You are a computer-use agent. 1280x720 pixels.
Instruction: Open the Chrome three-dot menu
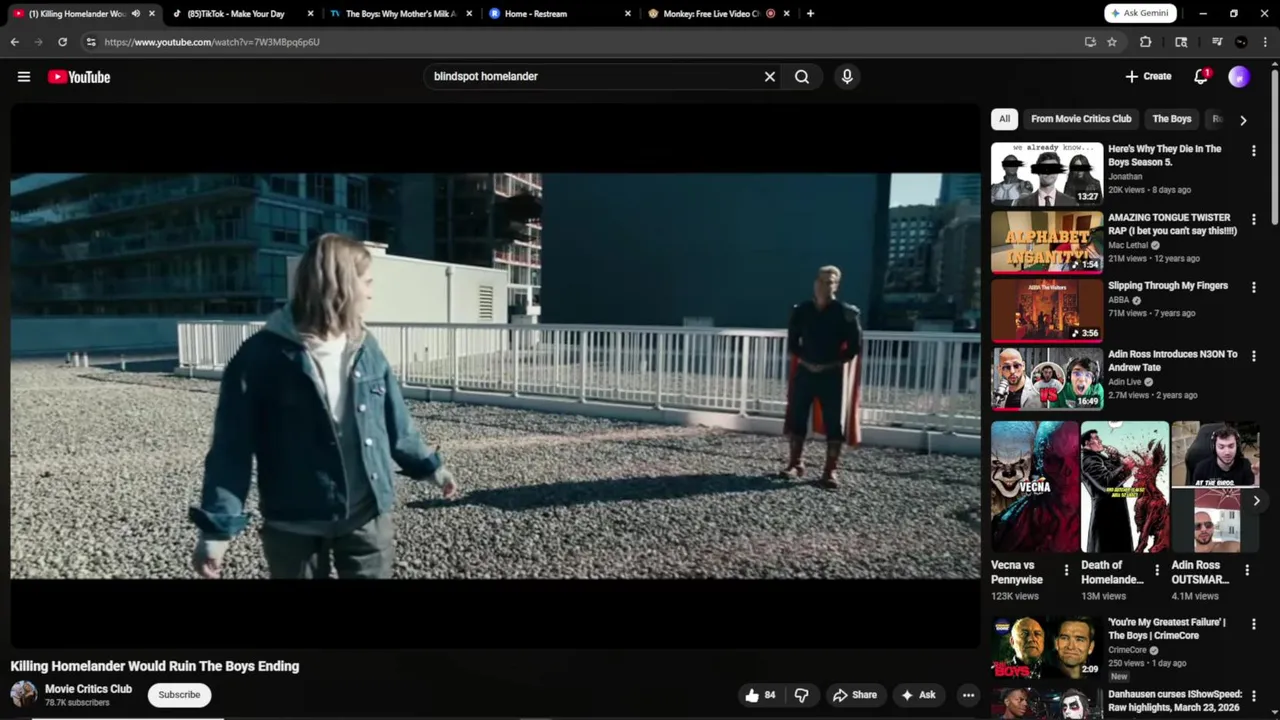click(x=1265, y=42)
